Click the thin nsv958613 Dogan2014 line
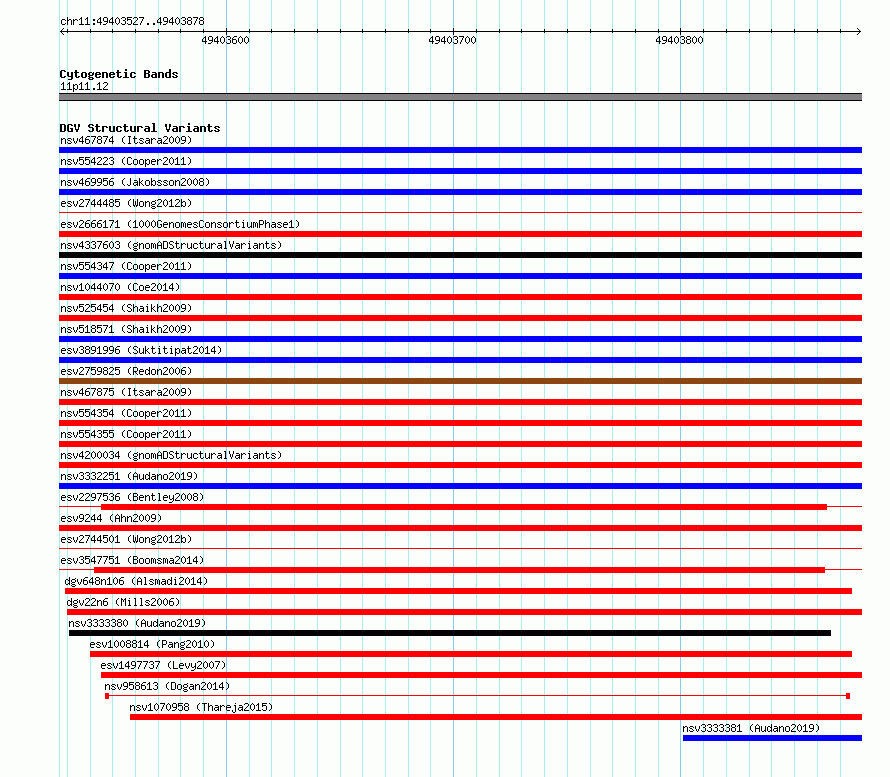The image size is (890, 777). tap(477, 696)
